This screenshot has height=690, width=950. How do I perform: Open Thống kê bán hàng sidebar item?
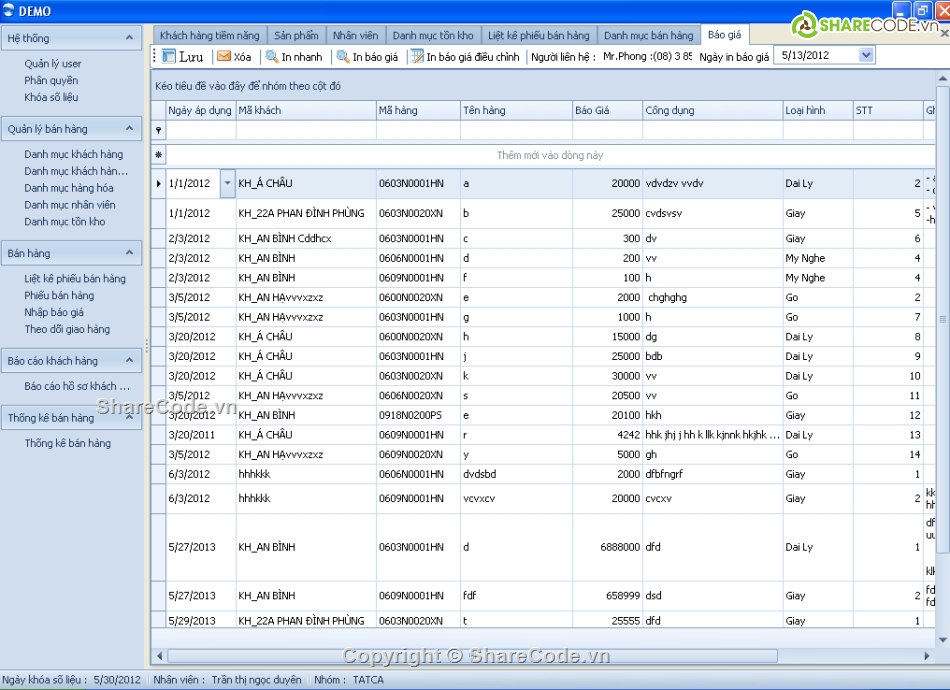[67, 443]
